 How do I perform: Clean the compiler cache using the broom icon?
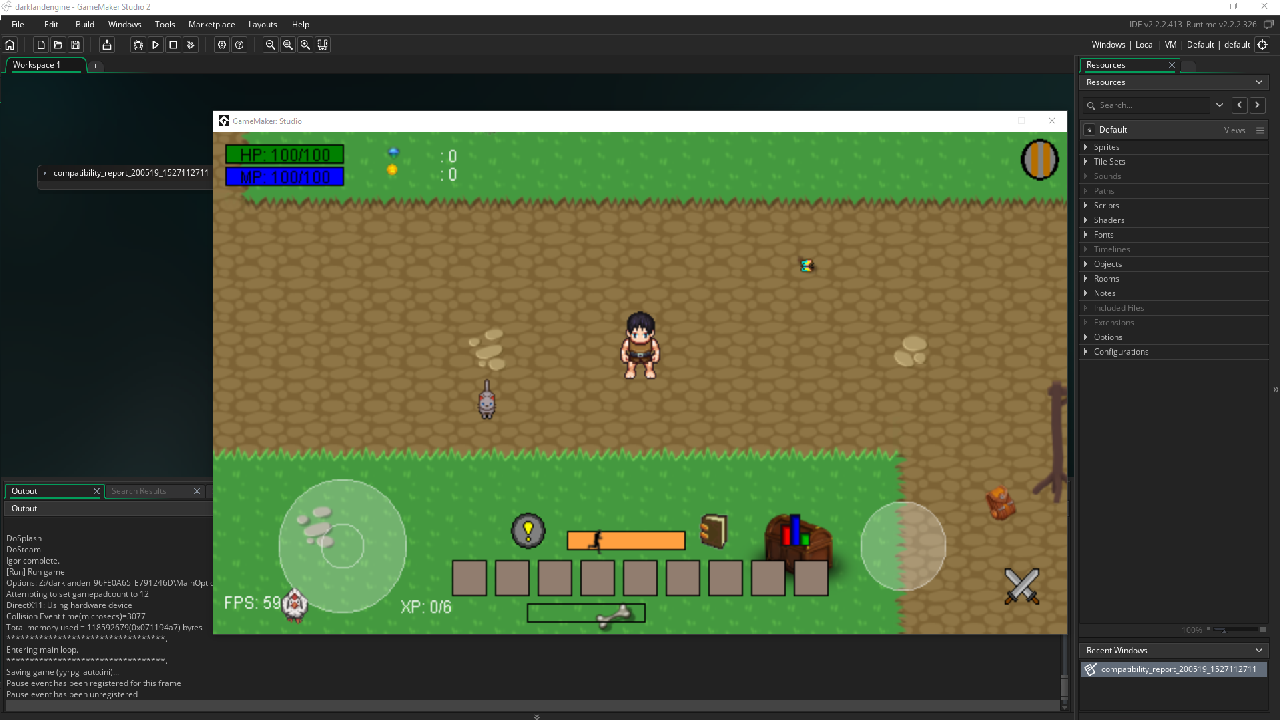190,44
